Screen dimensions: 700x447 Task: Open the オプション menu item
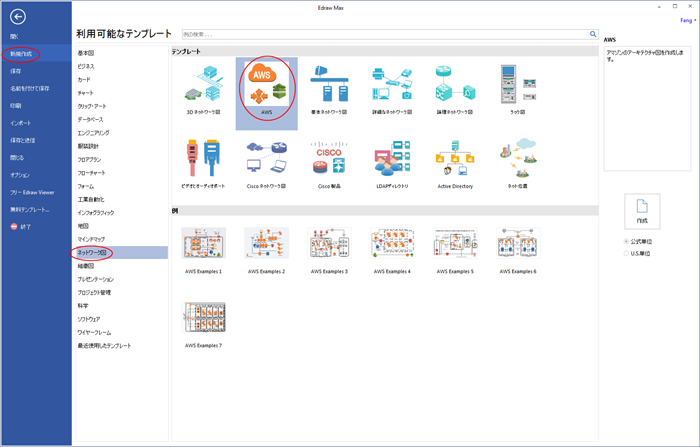click(x=20, y=175)
